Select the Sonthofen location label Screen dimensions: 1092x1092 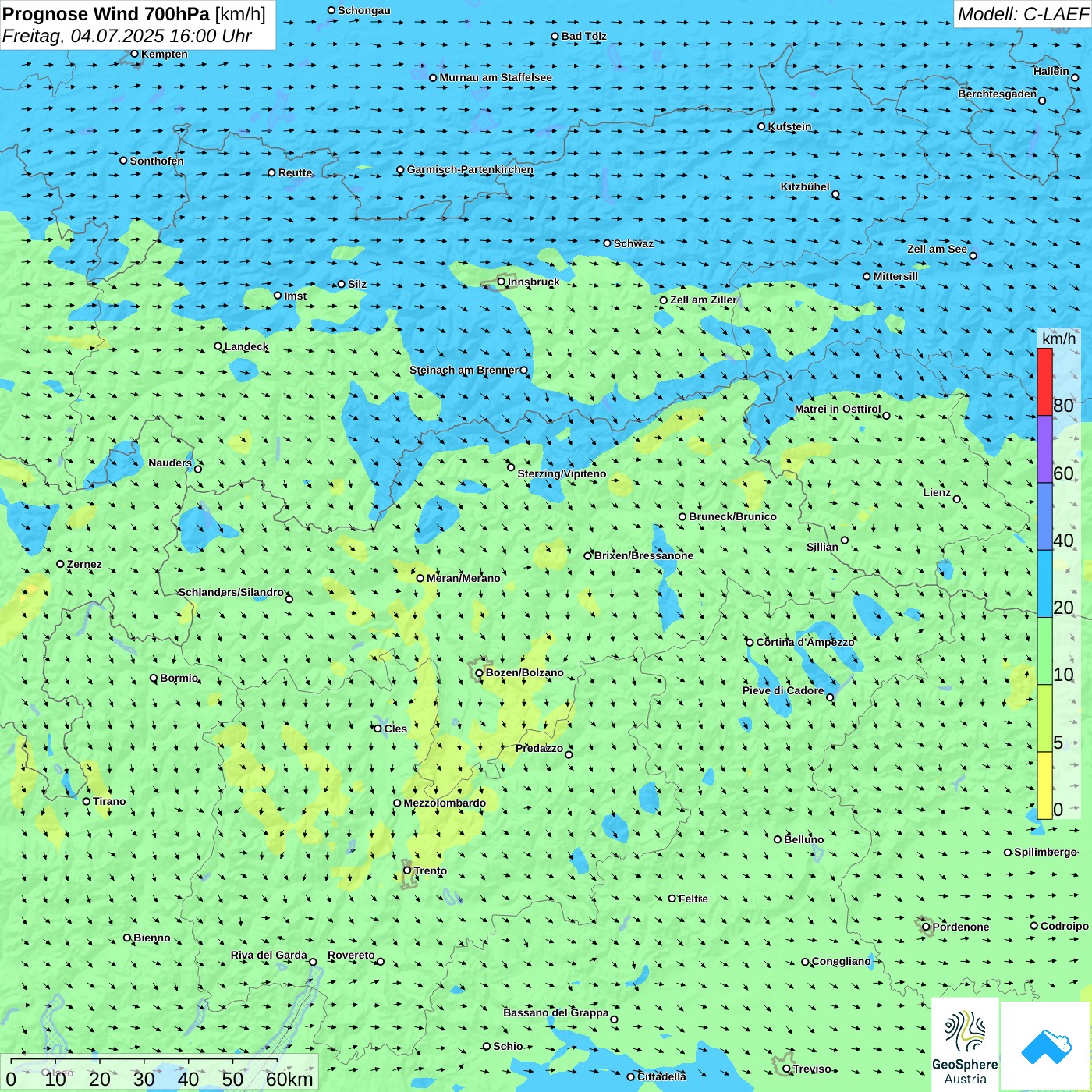[157, 161]
